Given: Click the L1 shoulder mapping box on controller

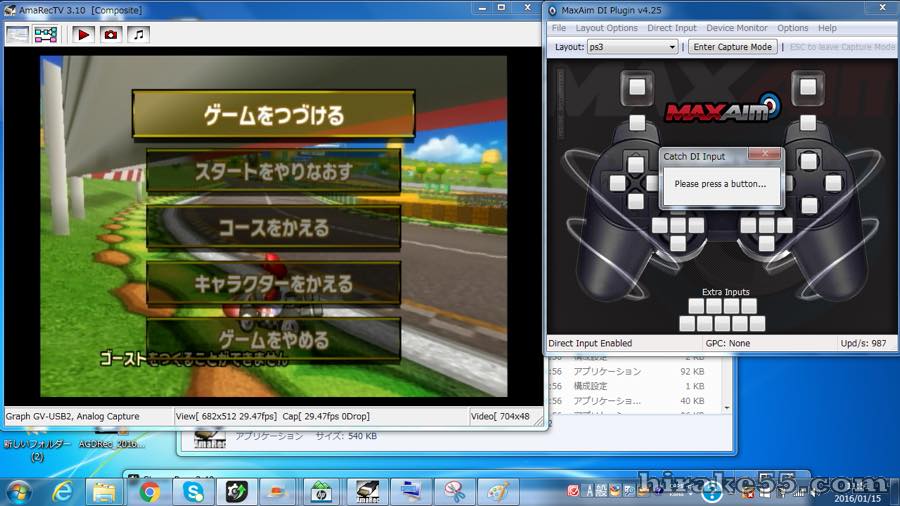Looking at the screenshot, I should click(637, 123).
